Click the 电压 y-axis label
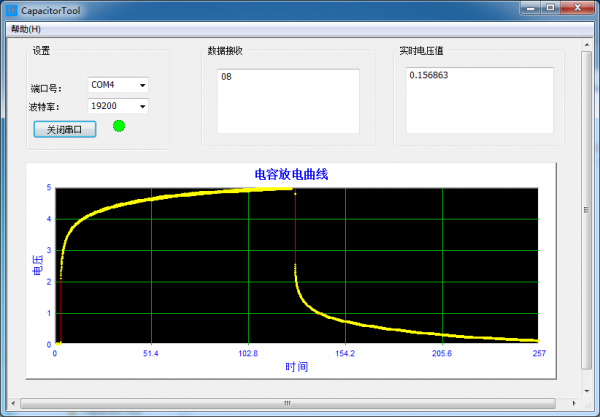The width and height of the screenshot is (600, 417). [38, 265]
